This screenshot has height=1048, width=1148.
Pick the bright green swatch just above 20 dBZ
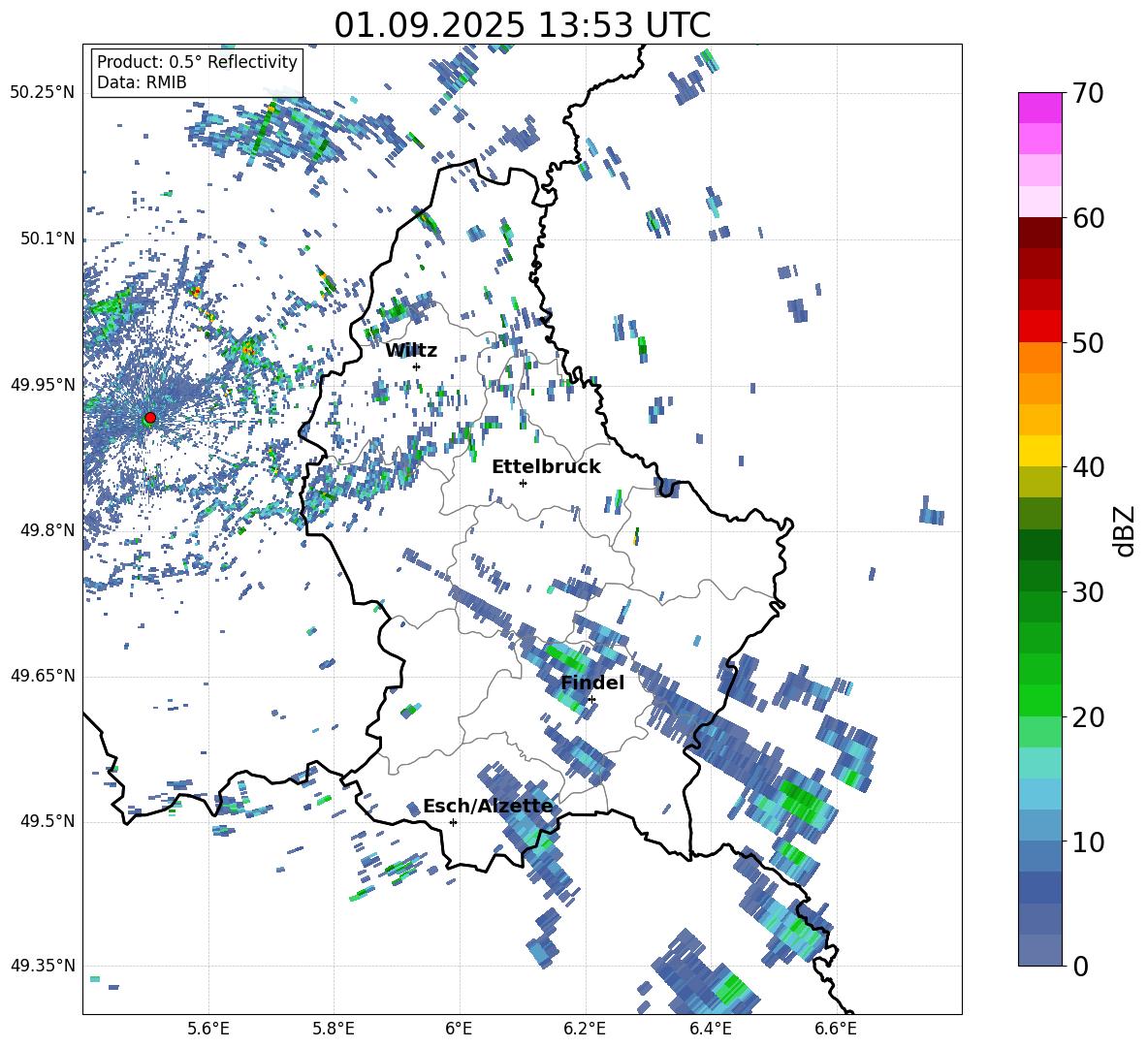[1039, 700]
